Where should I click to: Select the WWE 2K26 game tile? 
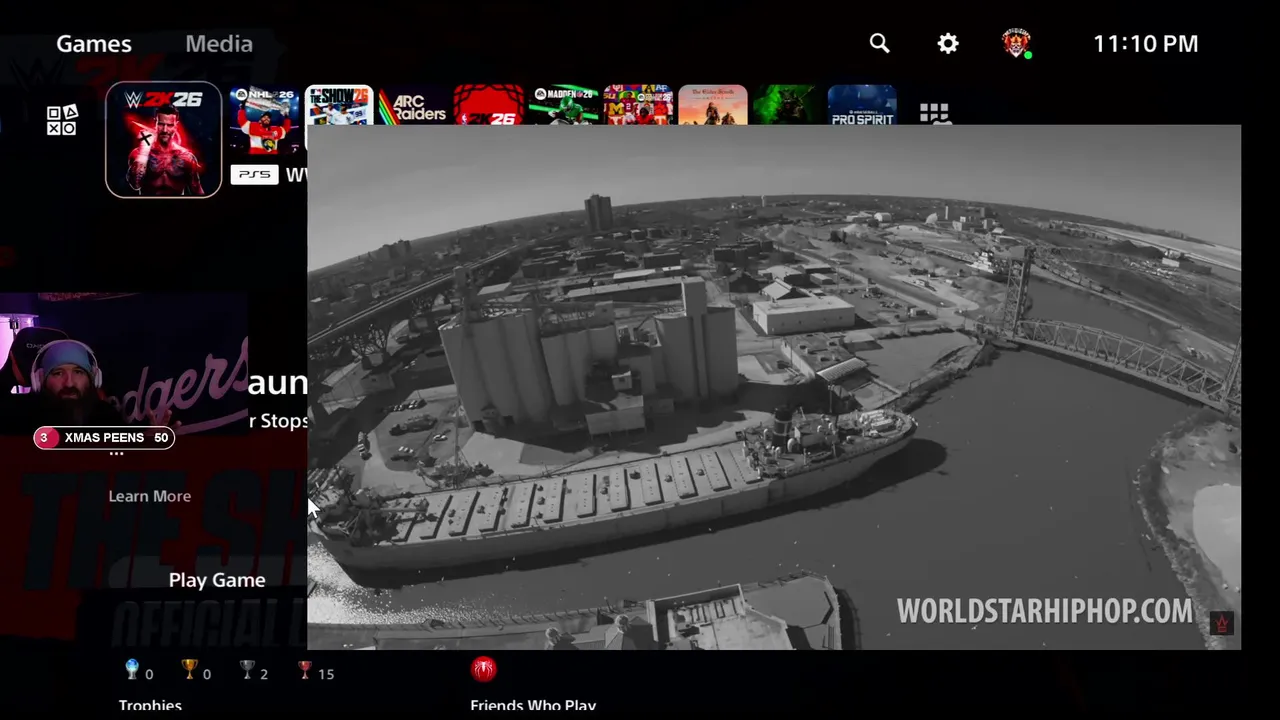tap(163, 139)
